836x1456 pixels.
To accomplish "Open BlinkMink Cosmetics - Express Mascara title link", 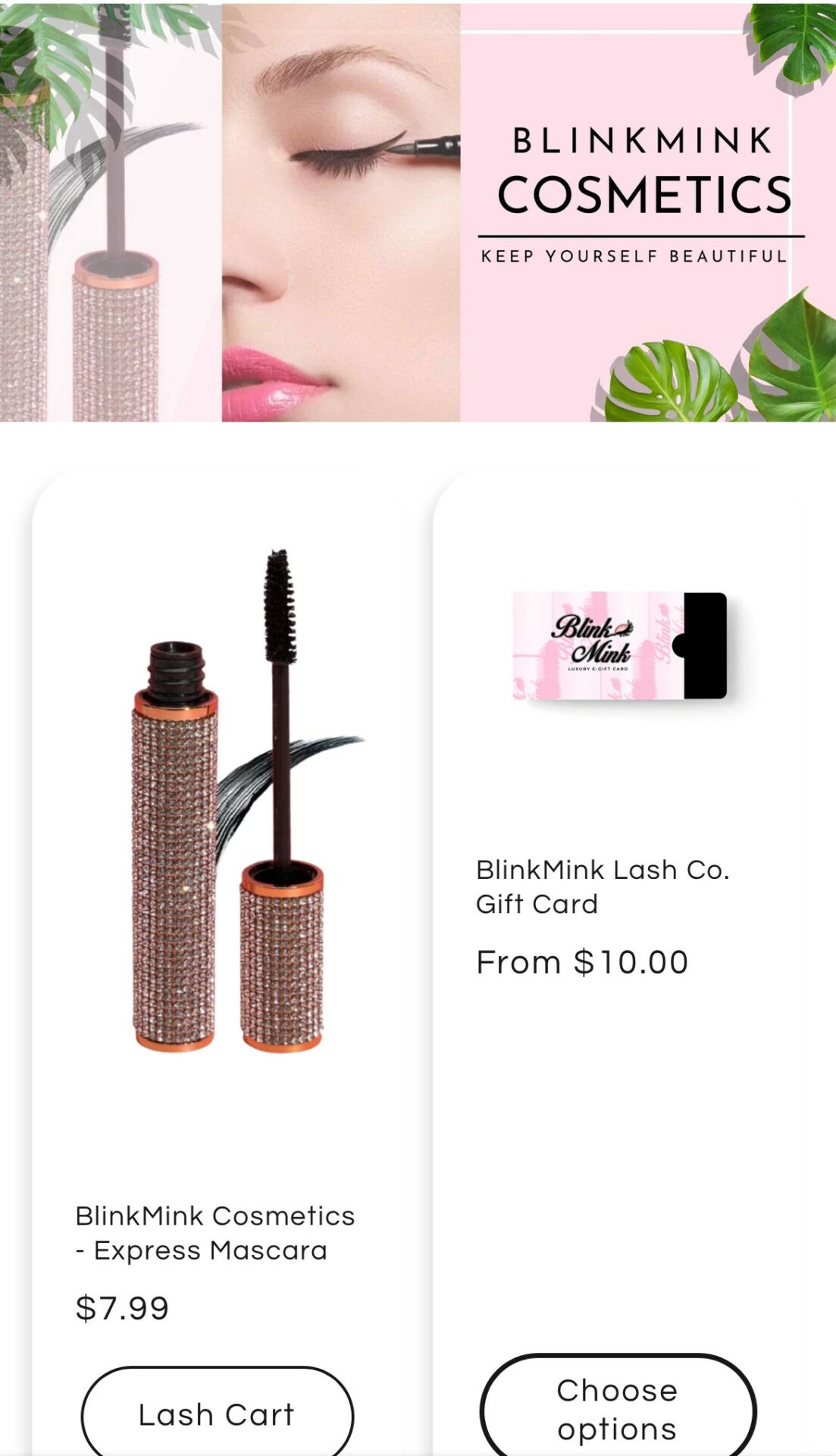I will [215, 1233].
